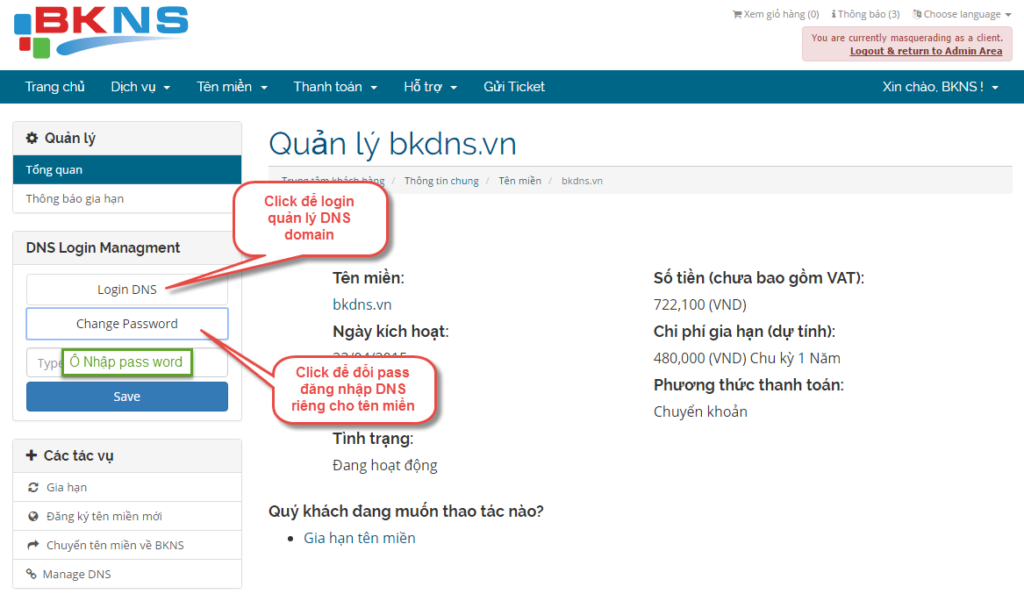Click the globe icon for Đăng ký tên miền mới
This screenshot has width=1024, height=594.
pos(32,517)
